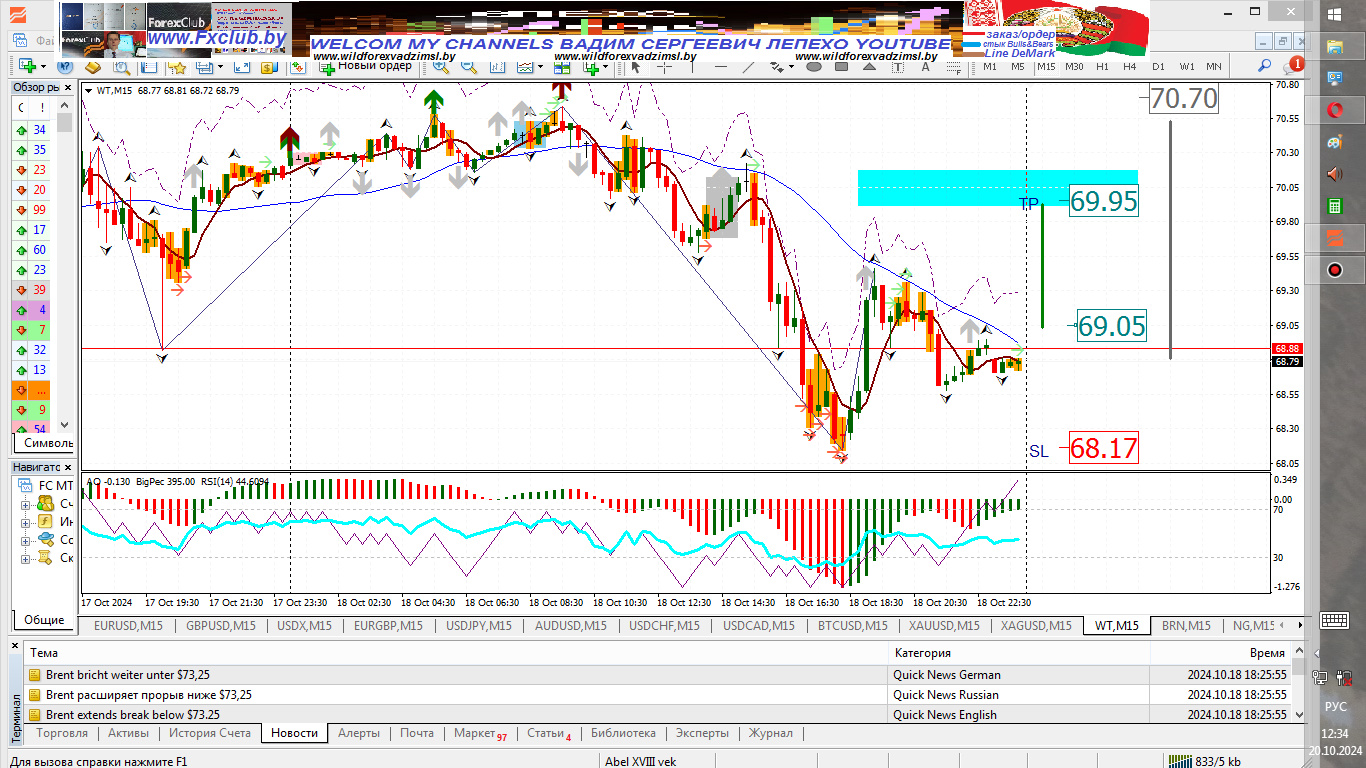Select the Horizontal Line drawing tool
The width and height of the screenshot is (1366, 768).
click(720, 67)
